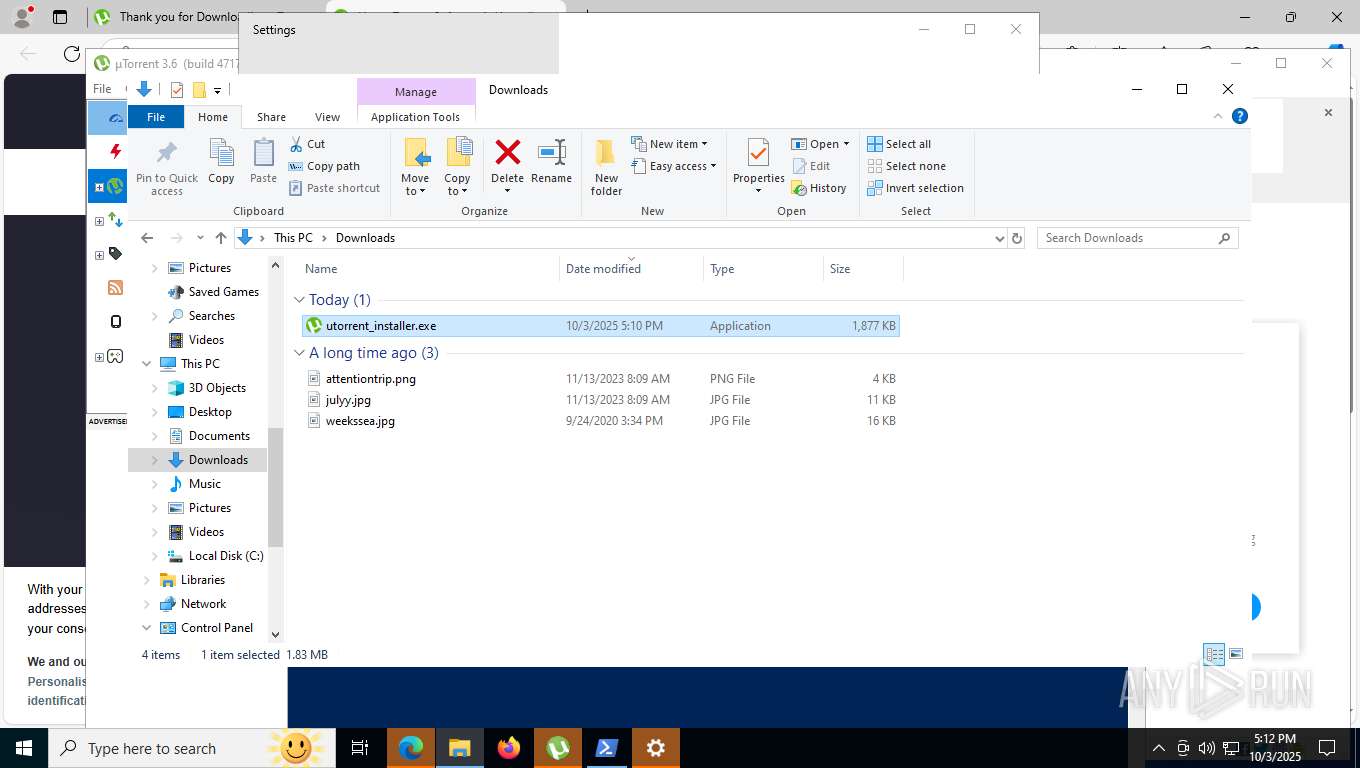1360x768 pixels.
Task: Sort by Type column header
Action: [763, 269]
